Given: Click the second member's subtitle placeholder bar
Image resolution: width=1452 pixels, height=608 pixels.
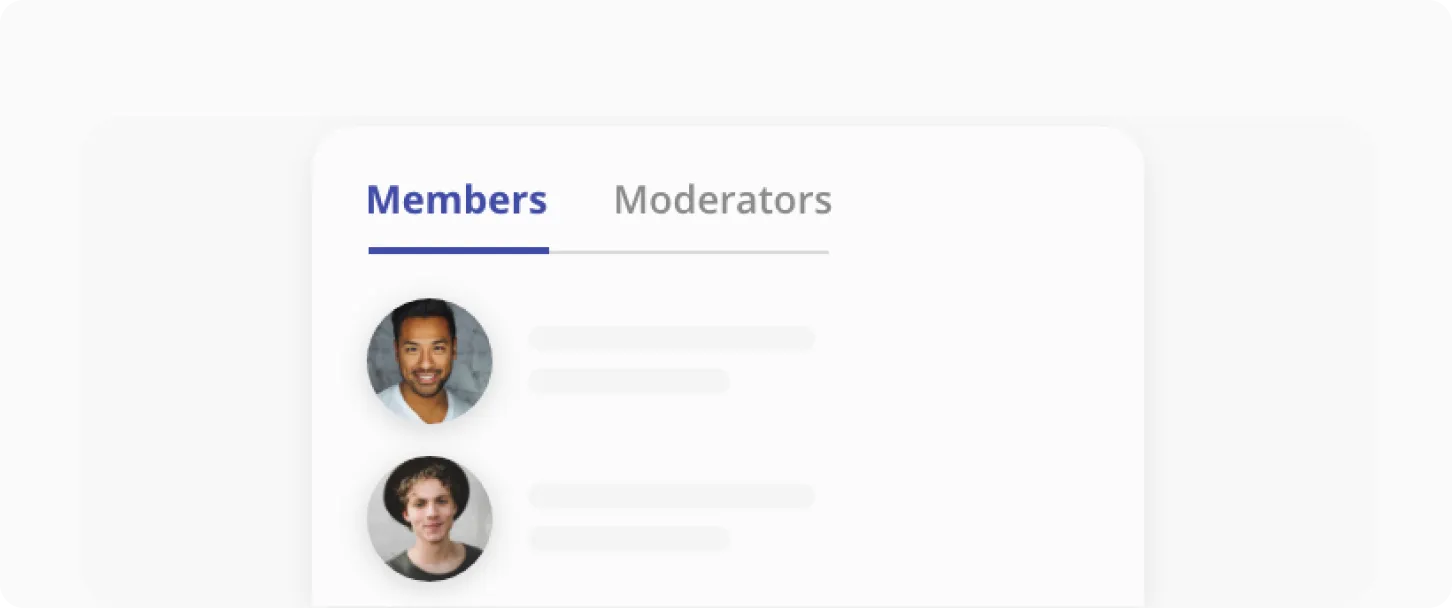Looking at the screenshot, I should [630, 539].
